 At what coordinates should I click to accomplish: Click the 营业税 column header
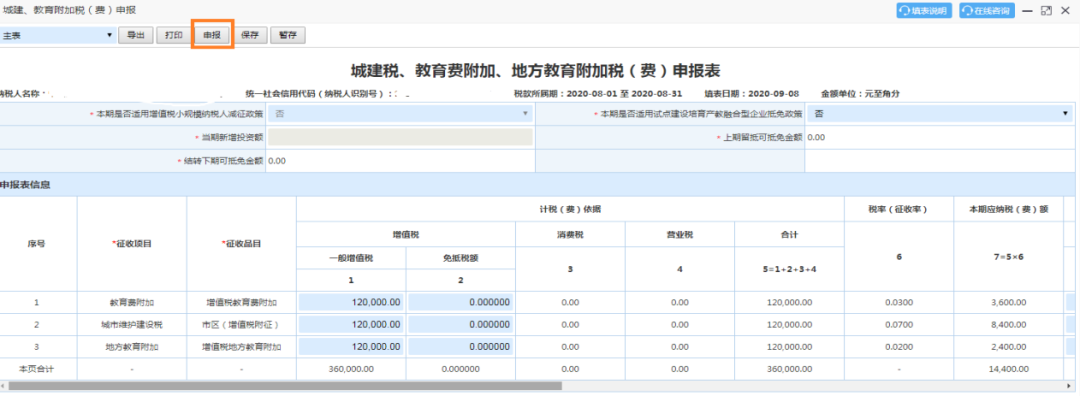pos(680,235)
